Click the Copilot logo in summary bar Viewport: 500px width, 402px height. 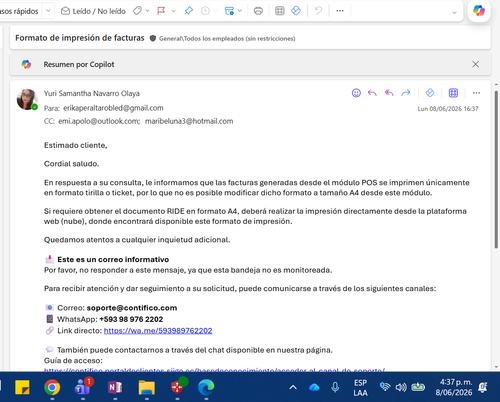(26, 64)
